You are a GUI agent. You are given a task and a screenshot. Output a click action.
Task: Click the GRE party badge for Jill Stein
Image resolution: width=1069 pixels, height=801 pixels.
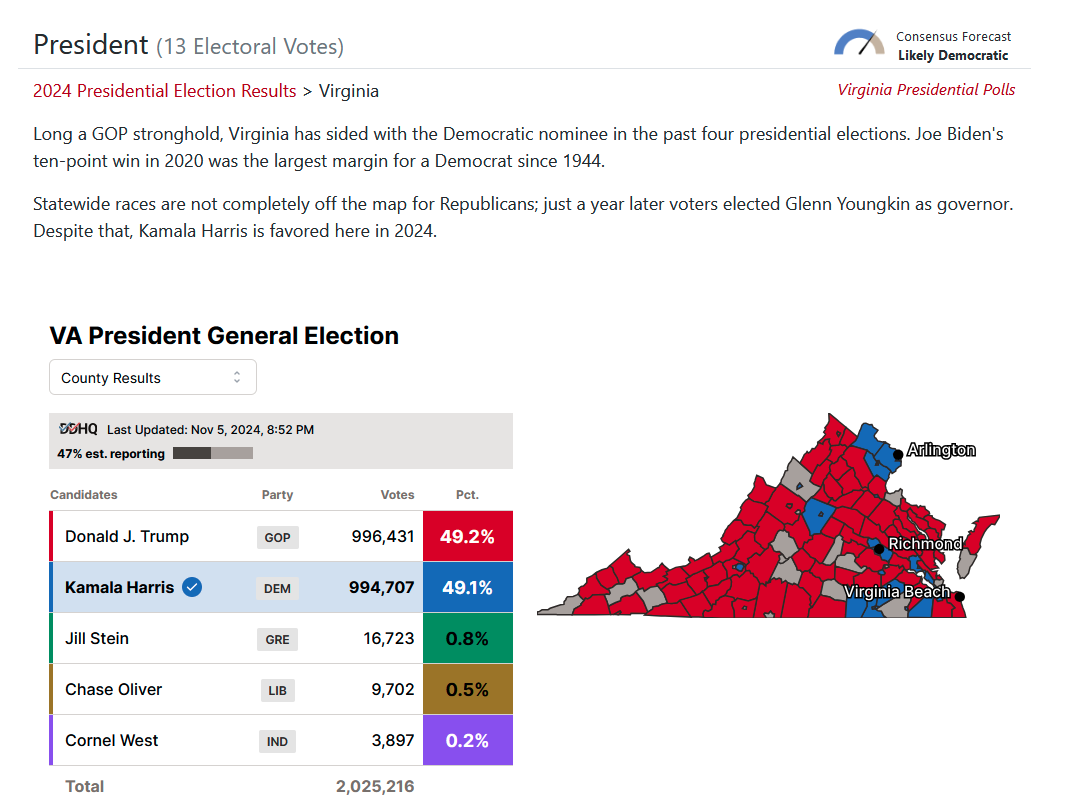pos(277,639)
